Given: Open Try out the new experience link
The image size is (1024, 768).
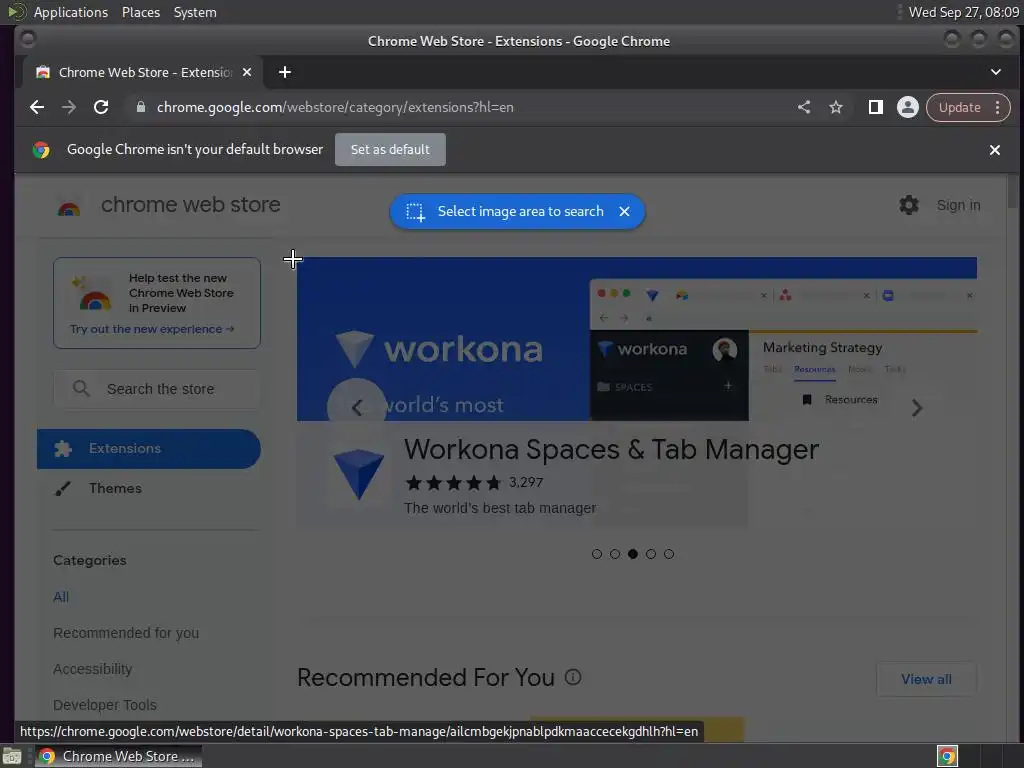Looking at the screenshot, I should point(152,329).
